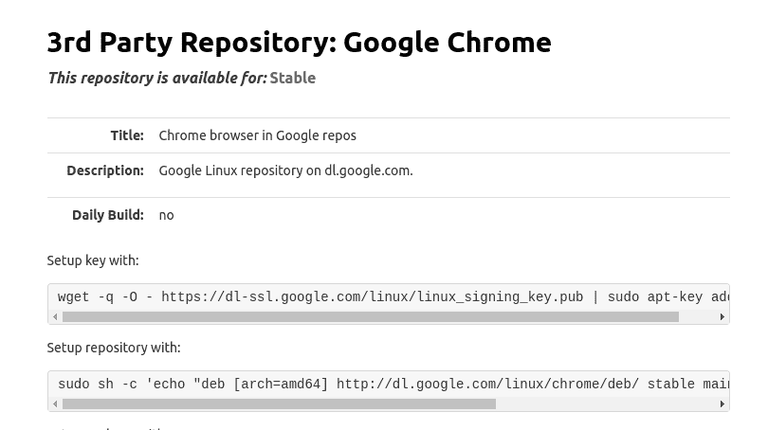Click the "3rd Party Repository: Google Chrome" heading
Image resolution: width=768 pixels, height=430 pixels.
click(299, 42)
